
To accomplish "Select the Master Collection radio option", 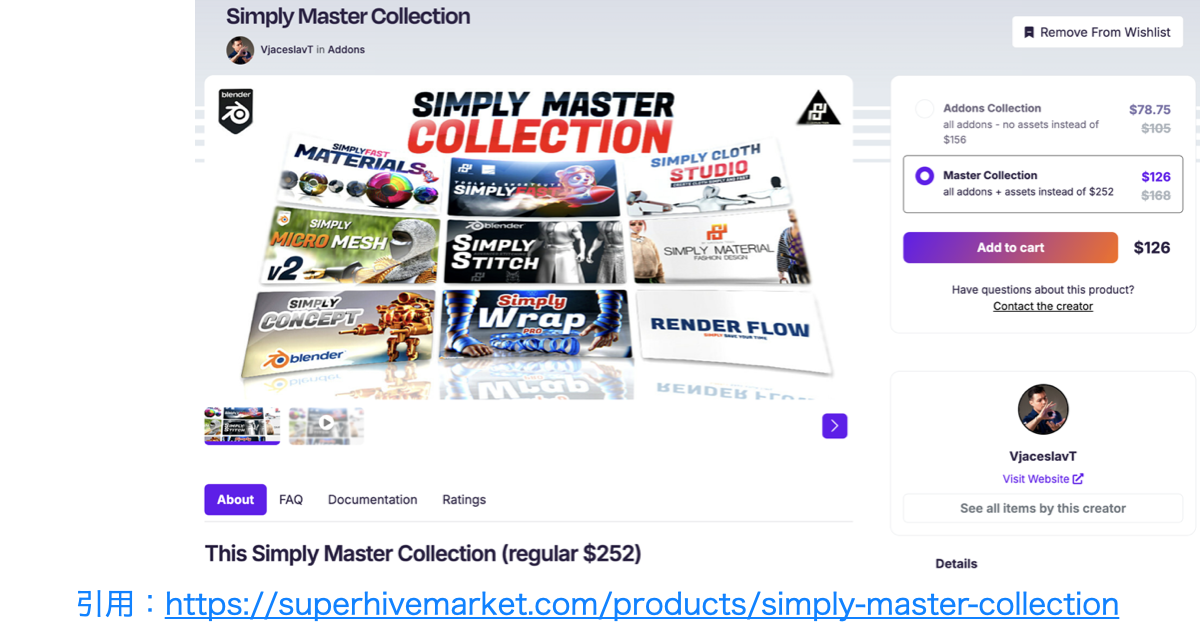I will point(924,176).
